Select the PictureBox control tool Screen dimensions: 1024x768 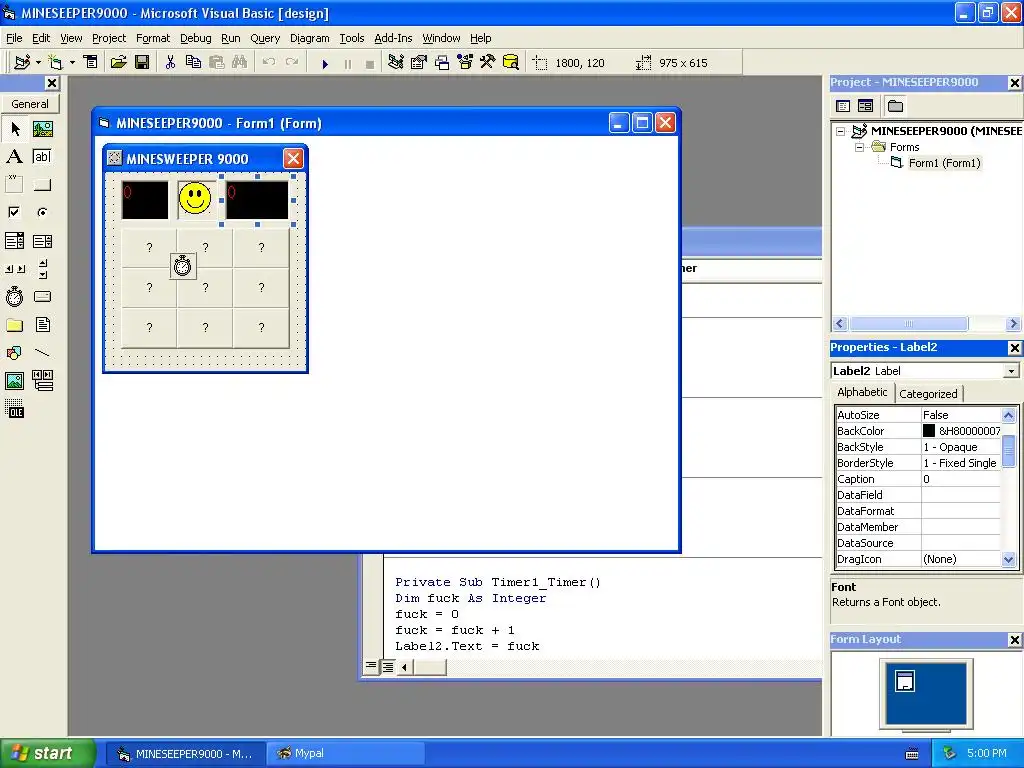pos(42,129)
